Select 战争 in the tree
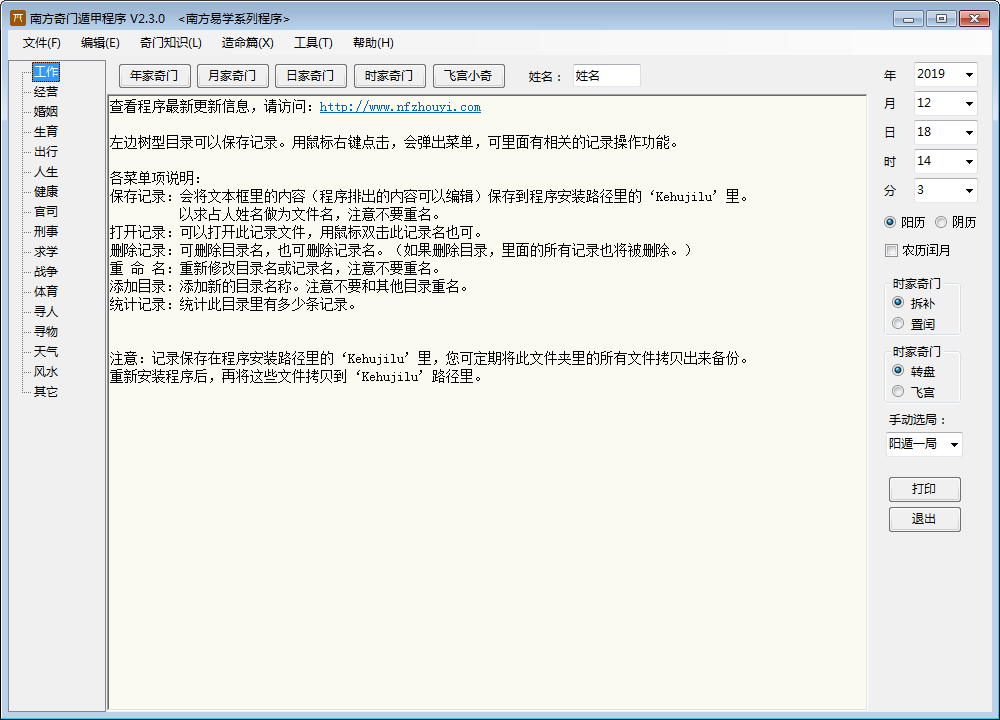 (x=46, y=272)
